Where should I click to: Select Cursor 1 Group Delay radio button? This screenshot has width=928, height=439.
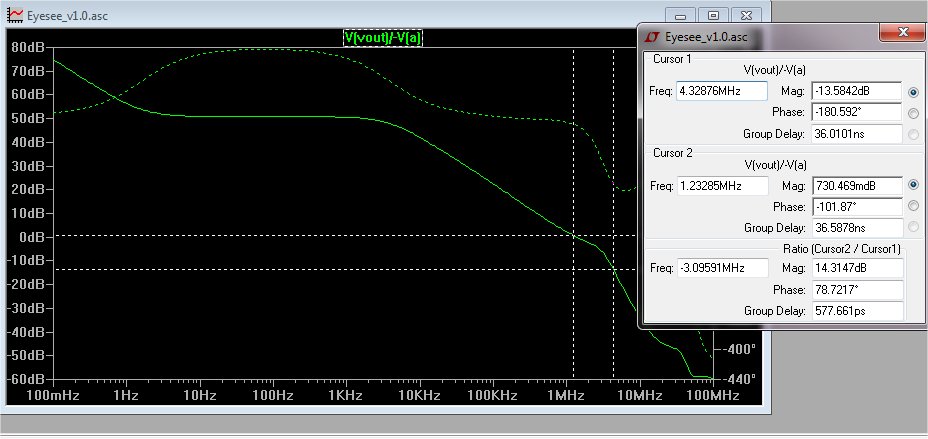914,135
